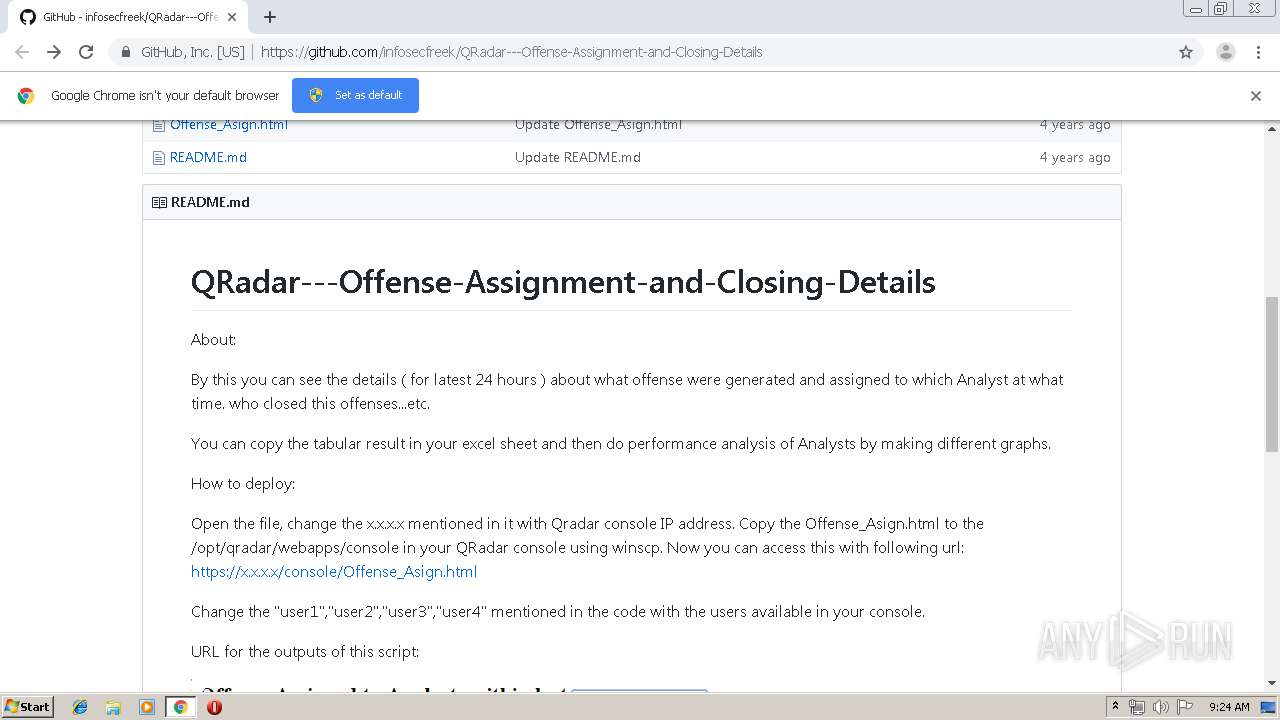Open the README.md file link
The image size is (1280, 720).
(x=208, y=157)
